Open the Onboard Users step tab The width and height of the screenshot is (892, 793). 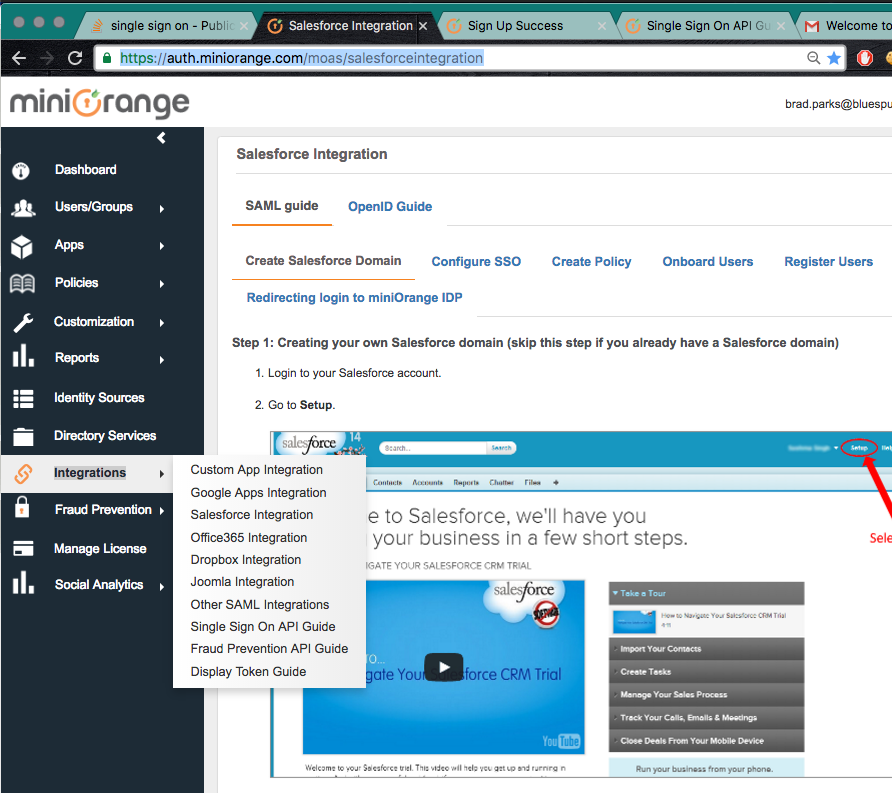[708, 262]
